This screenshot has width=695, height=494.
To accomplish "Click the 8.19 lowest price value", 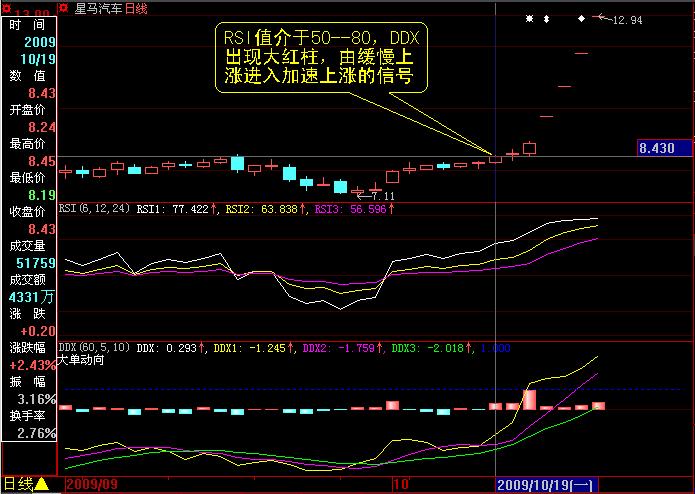I will click(42, 195).
